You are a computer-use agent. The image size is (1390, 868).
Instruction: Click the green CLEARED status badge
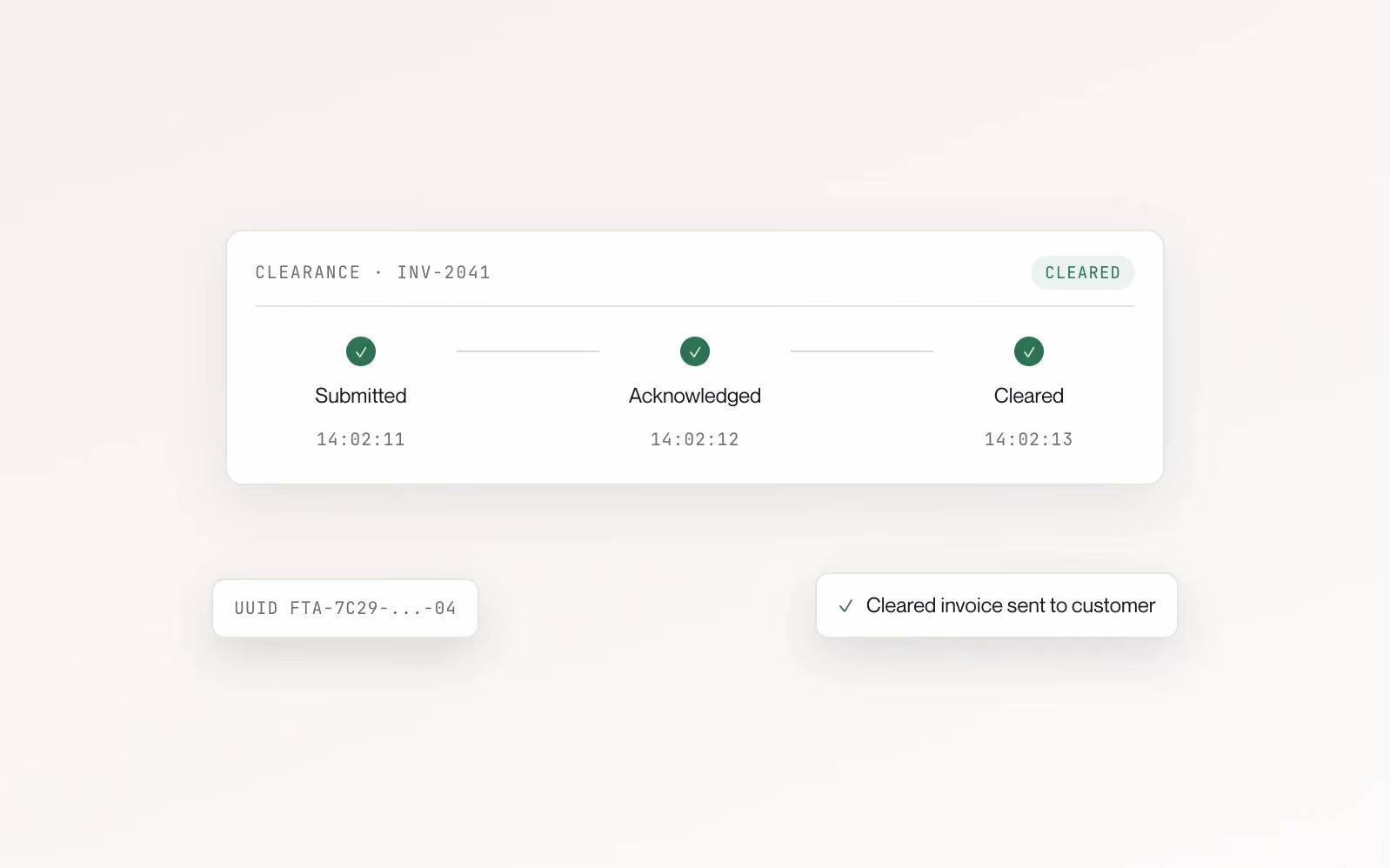click(1083, 272)
